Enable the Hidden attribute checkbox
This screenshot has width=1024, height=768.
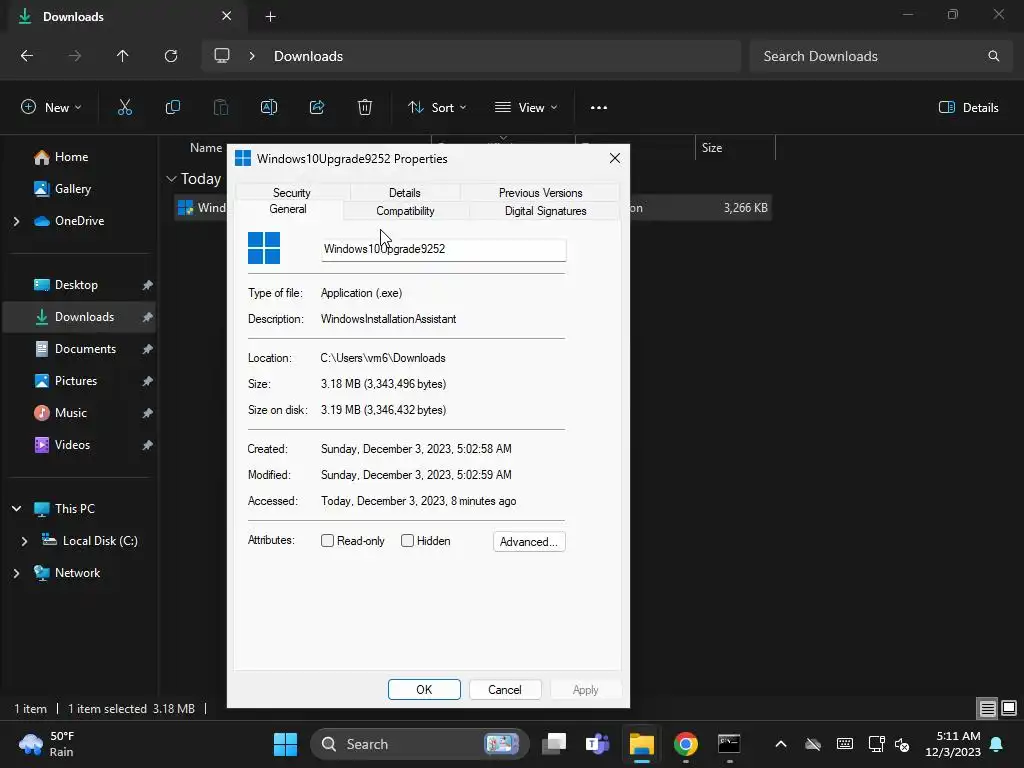[x=408, y=541]
